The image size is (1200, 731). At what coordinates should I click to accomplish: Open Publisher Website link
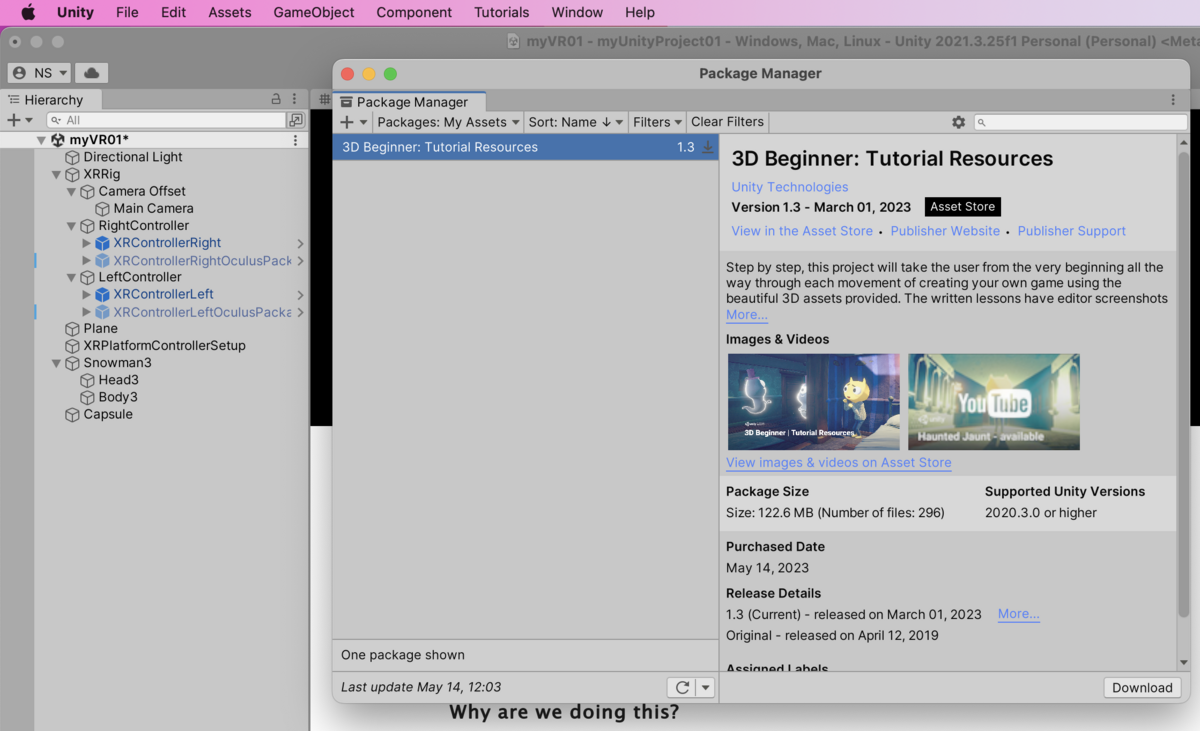pos(945,231)
